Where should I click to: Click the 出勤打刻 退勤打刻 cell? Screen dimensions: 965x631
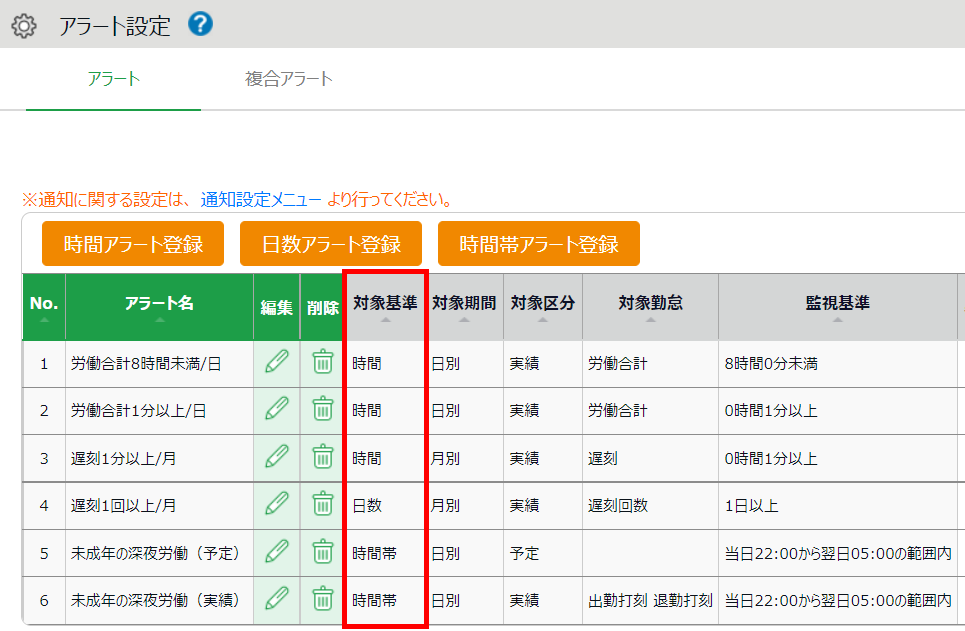[x=651, y=600]
